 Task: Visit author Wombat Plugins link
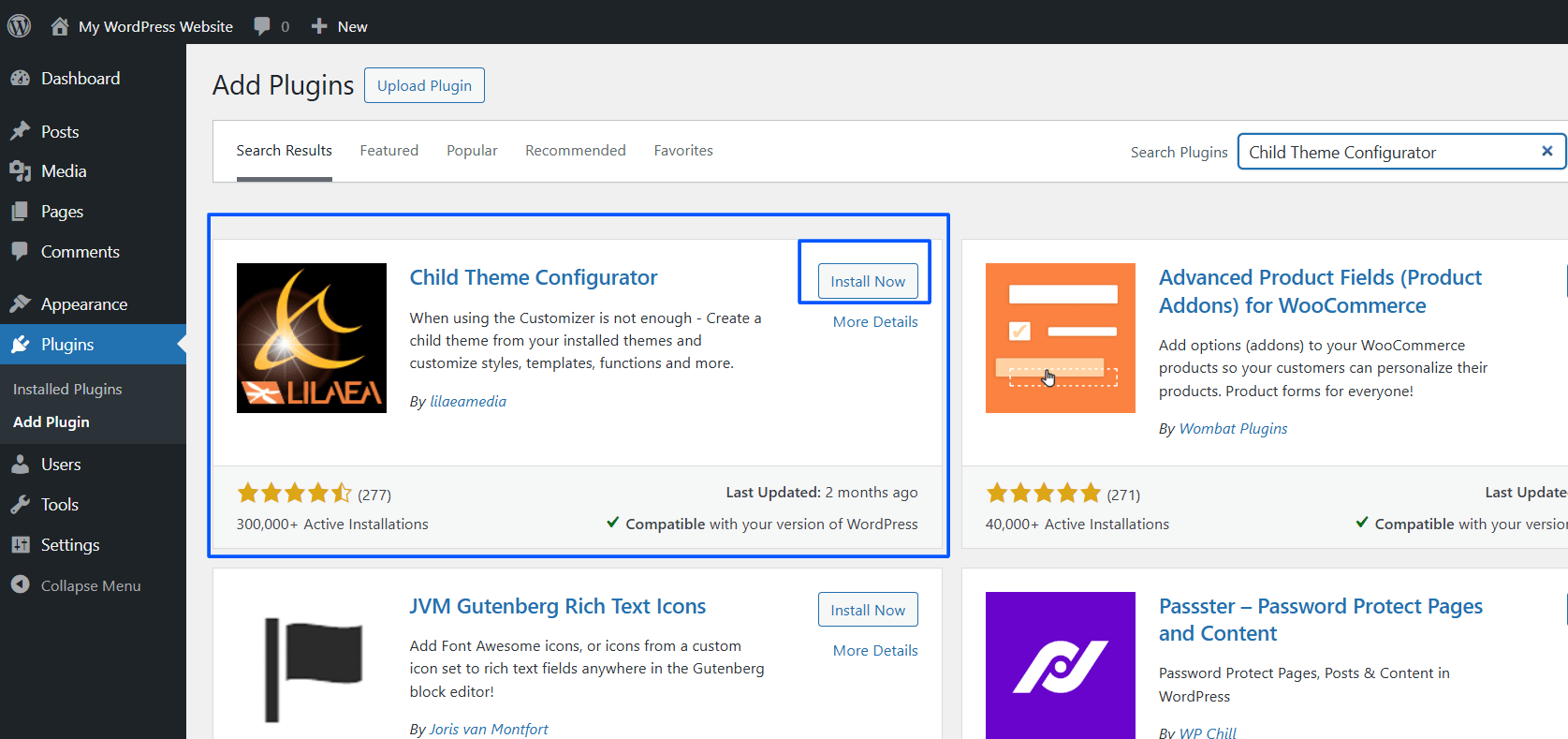tap(1233, 428)
